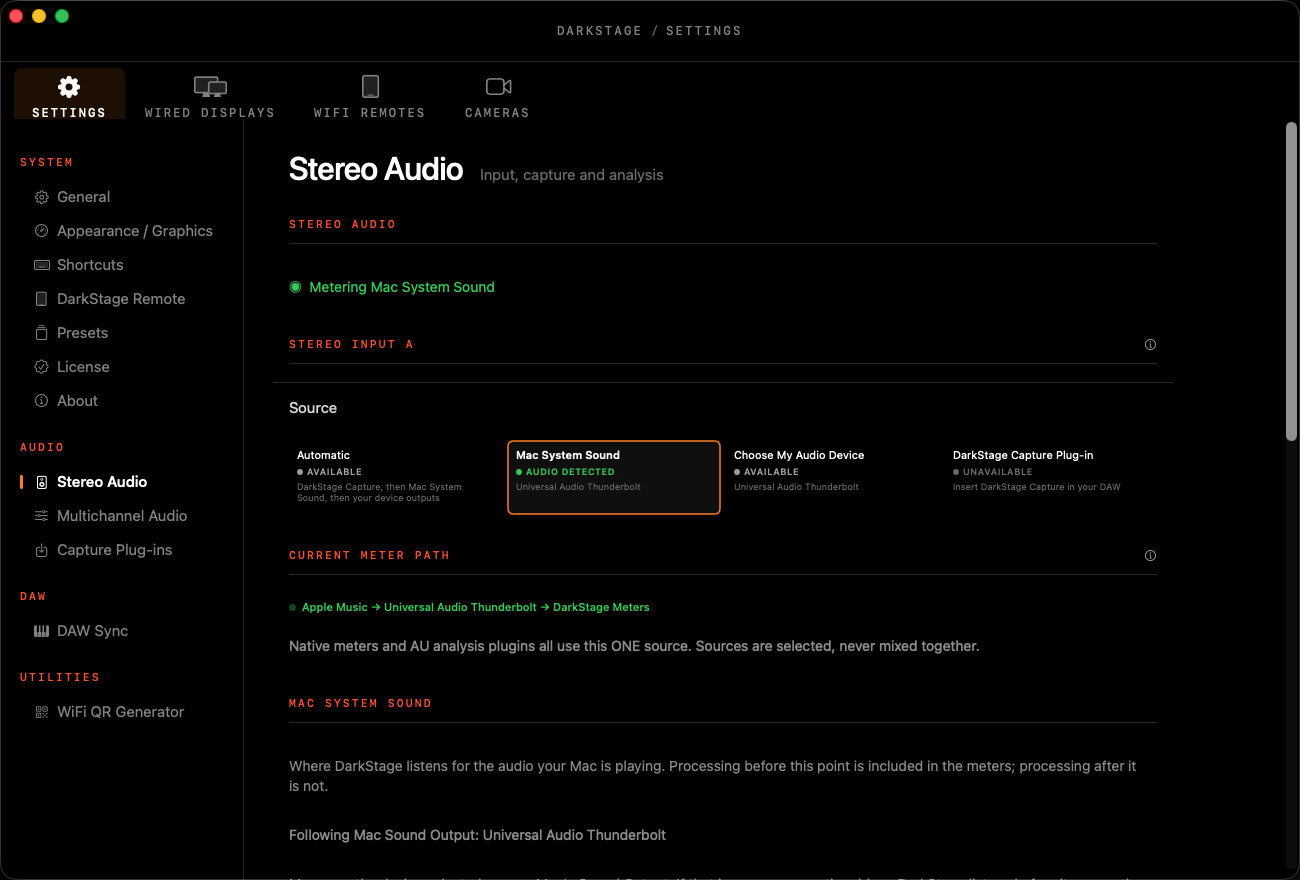Open Capture Plug-ins settings
The image size is (1300, 880).
coord(115,550)
